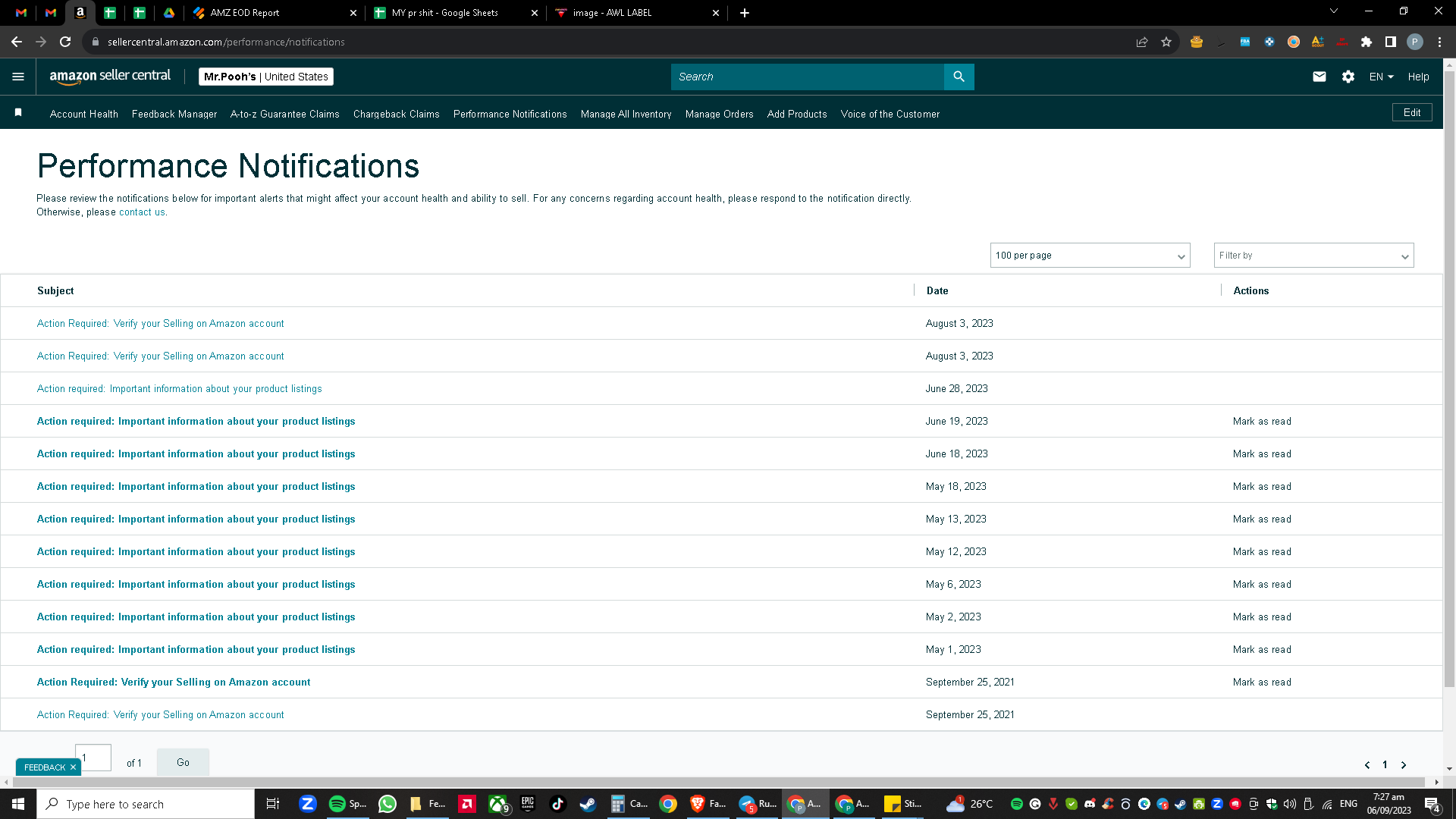
Task: Open June 28, 2023 product listings notification
Action: 180,388
